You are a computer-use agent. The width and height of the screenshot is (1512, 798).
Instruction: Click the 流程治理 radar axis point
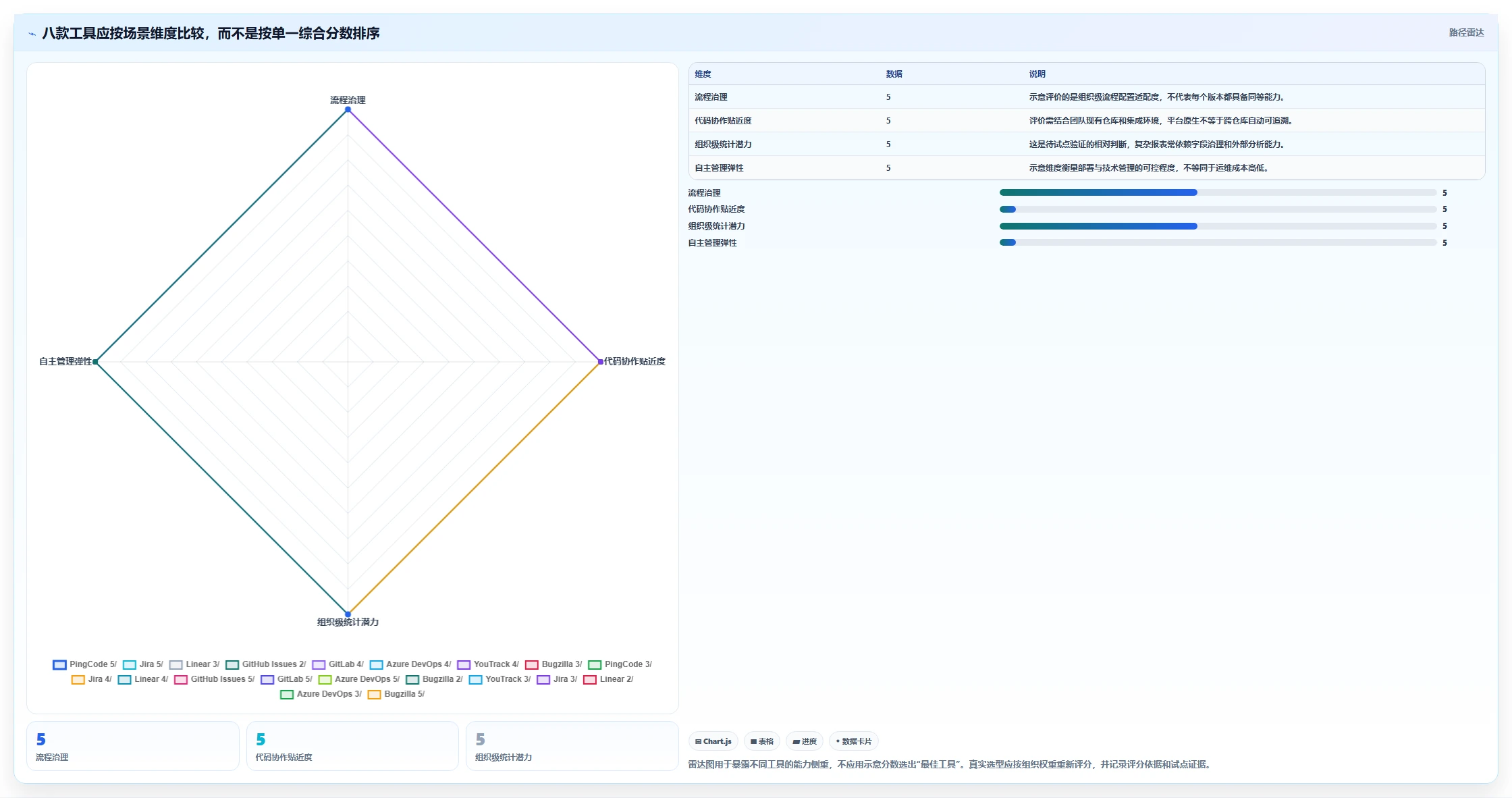click(x=348, y=109)
